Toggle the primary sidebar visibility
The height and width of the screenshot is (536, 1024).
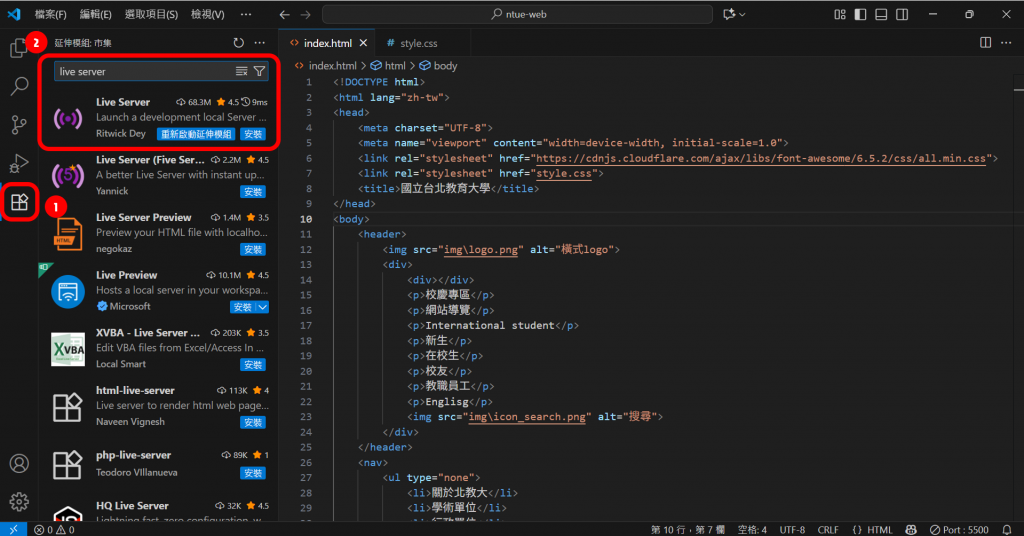(861, 14)
